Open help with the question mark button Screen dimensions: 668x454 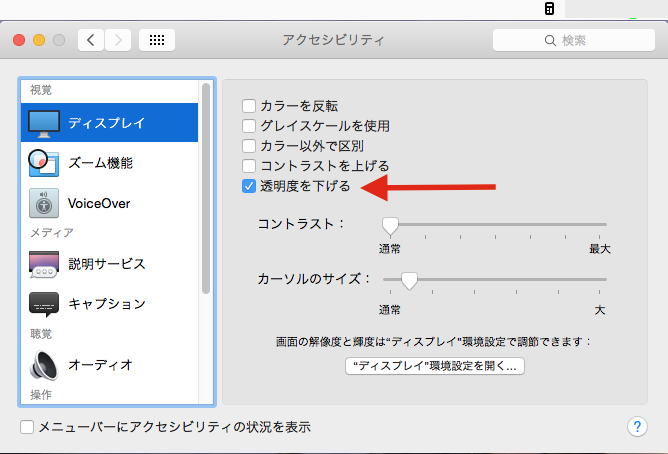637,426
